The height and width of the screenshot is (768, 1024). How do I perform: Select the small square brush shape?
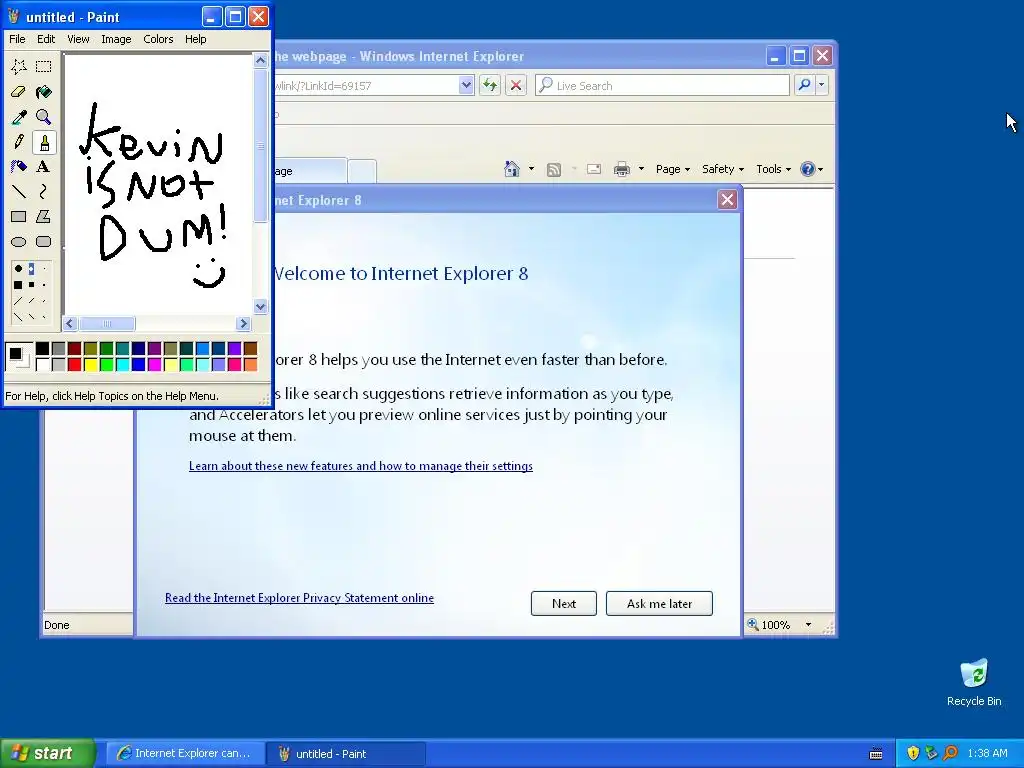[44, 285]
